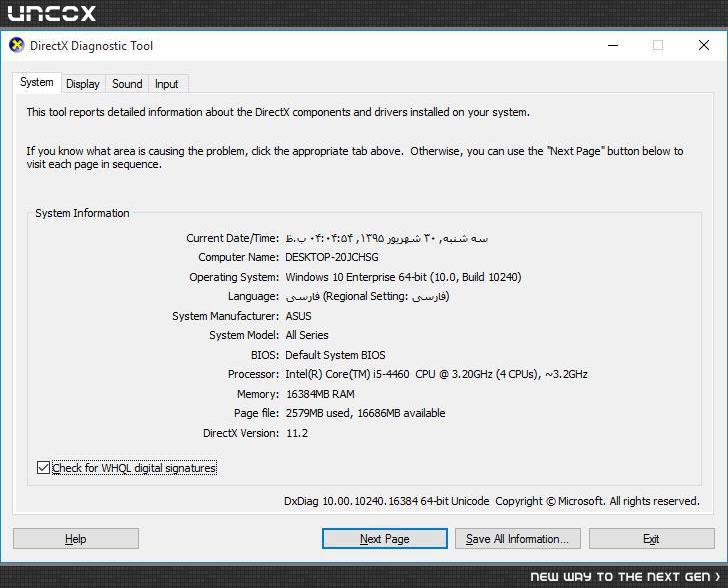Click the Exit button
Screen dimensions: 728x588
click(x=651, y=539)
